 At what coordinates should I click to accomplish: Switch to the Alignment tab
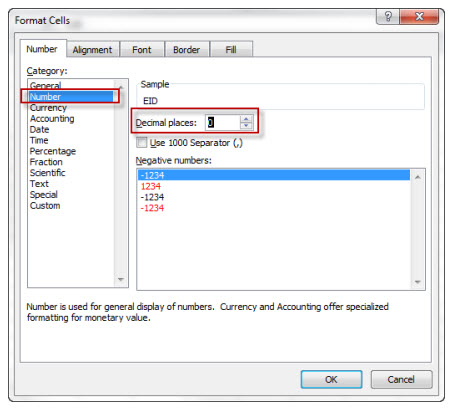click(92, 50)
